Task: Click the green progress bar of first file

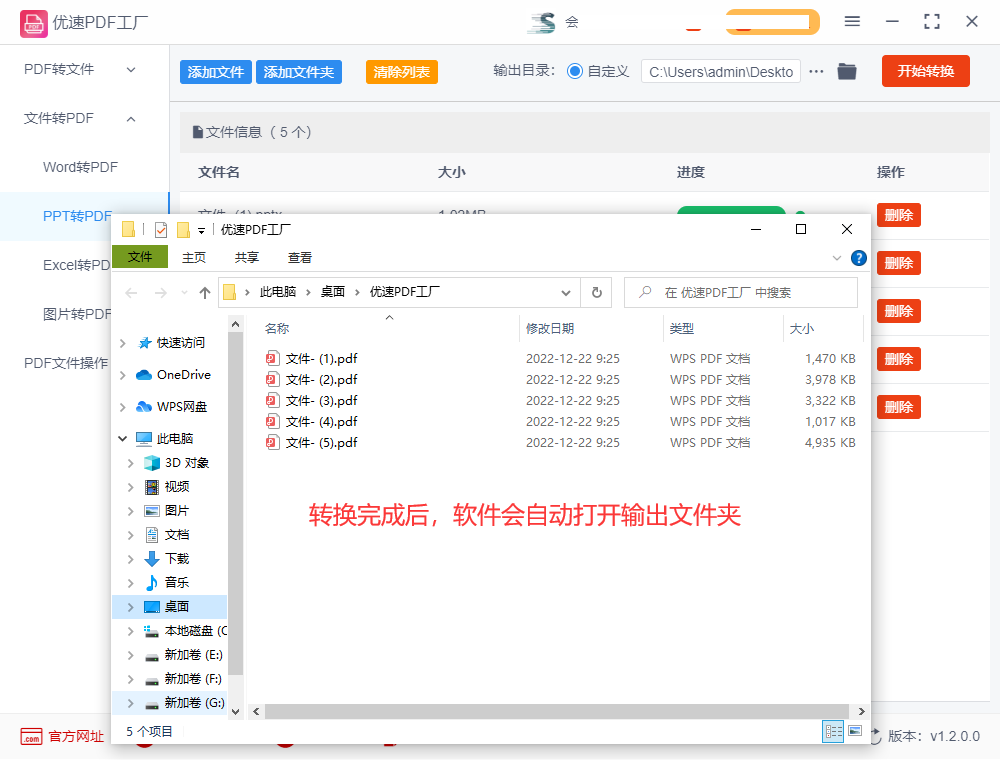Action: (x=731, y=210)
